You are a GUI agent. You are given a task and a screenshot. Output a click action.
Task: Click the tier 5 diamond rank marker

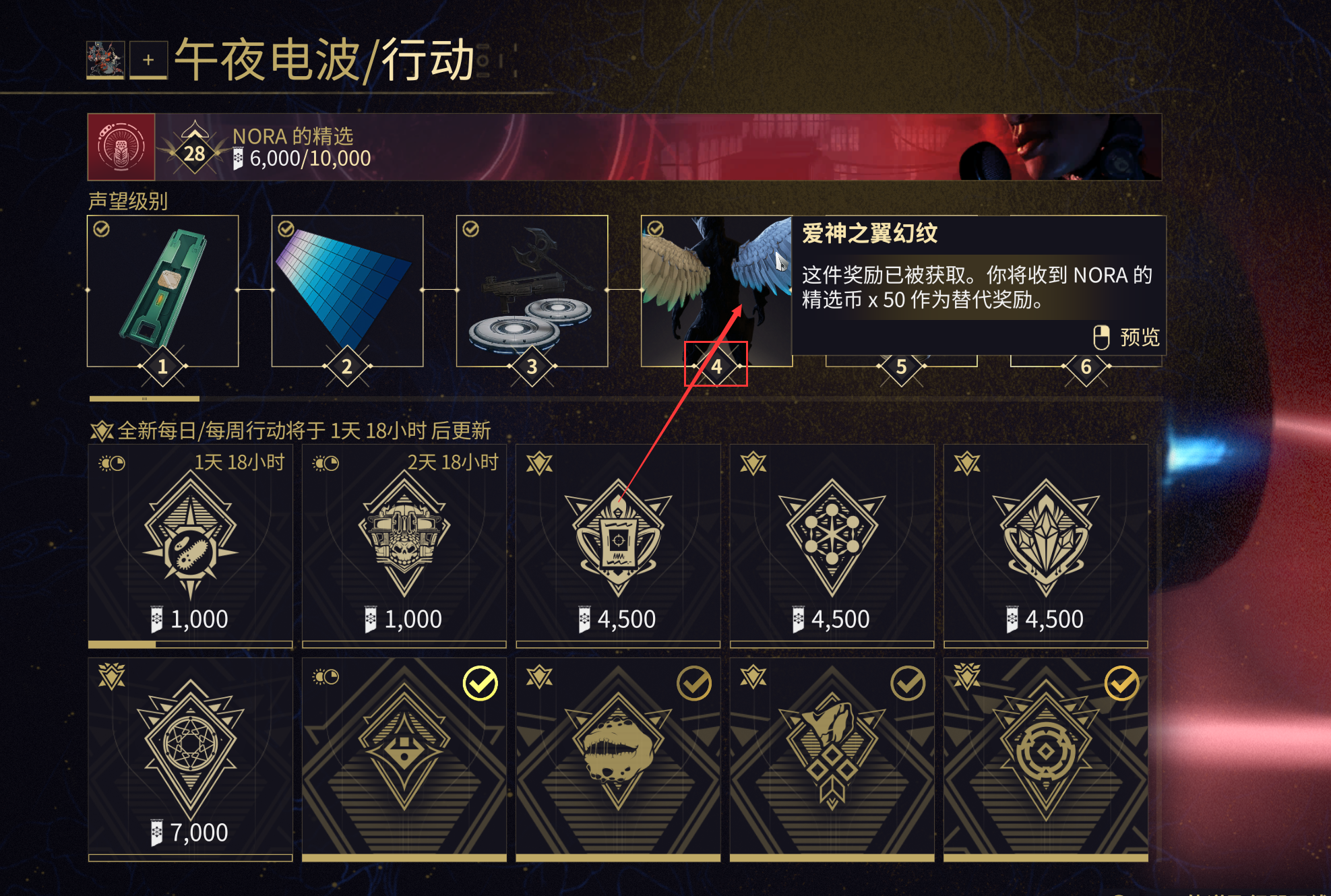coord(901,366)
